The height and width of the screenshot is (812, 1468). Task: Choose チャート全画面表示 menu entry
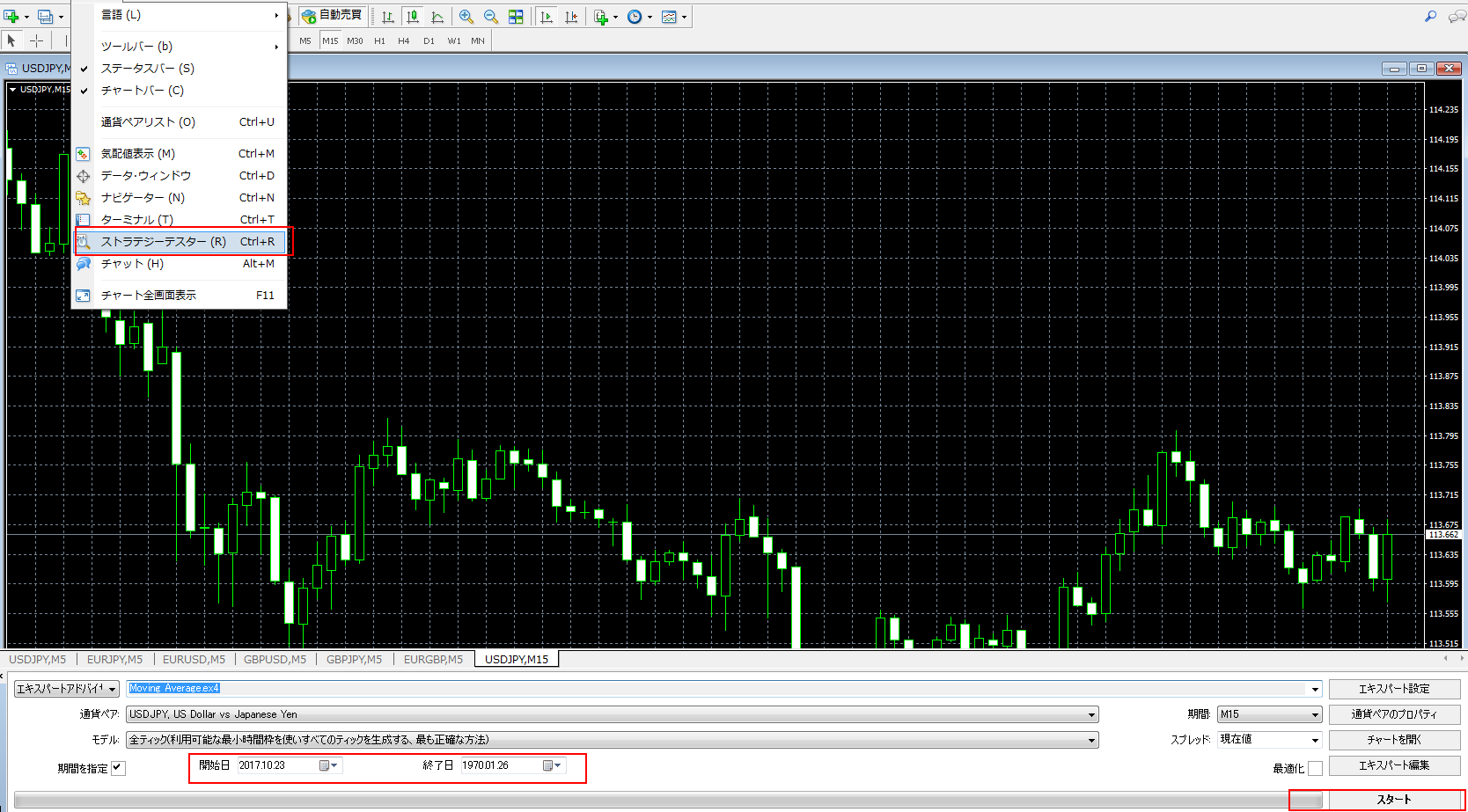coord(180,296)
